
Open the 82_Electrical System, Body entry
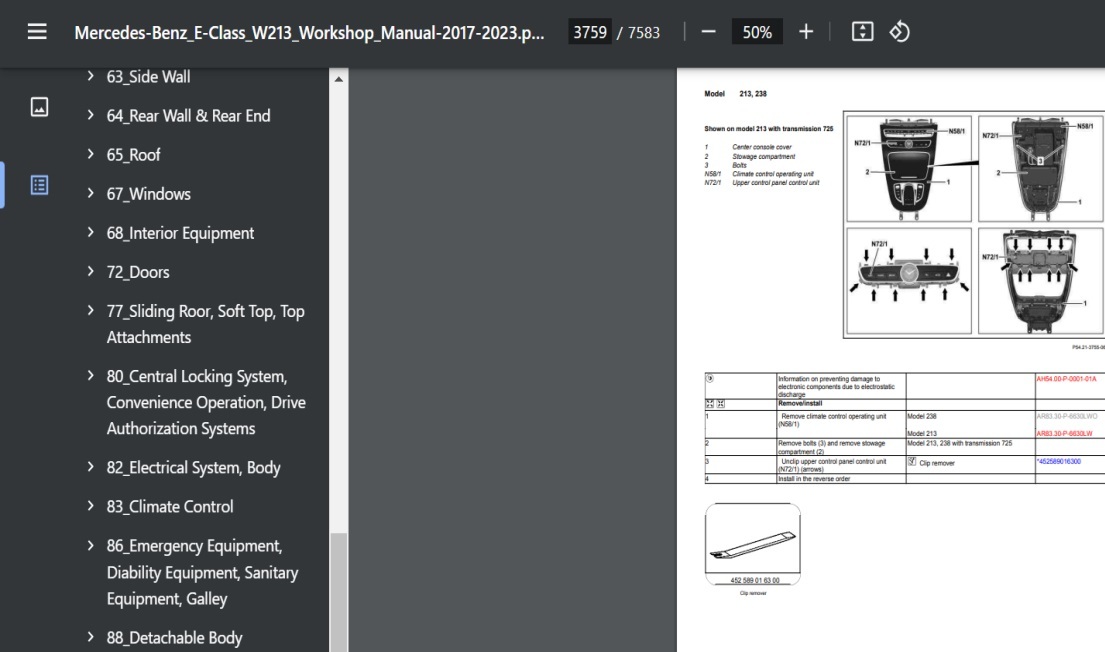pyautogui.click(x=194, y=468)
